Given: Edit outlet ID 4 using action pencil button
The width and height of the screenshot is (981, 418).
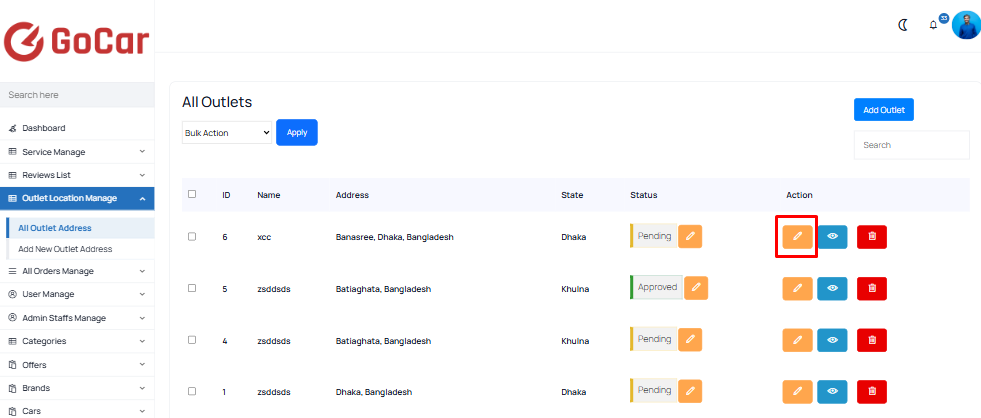Looking at the screenshot, I should pos(797,340).
